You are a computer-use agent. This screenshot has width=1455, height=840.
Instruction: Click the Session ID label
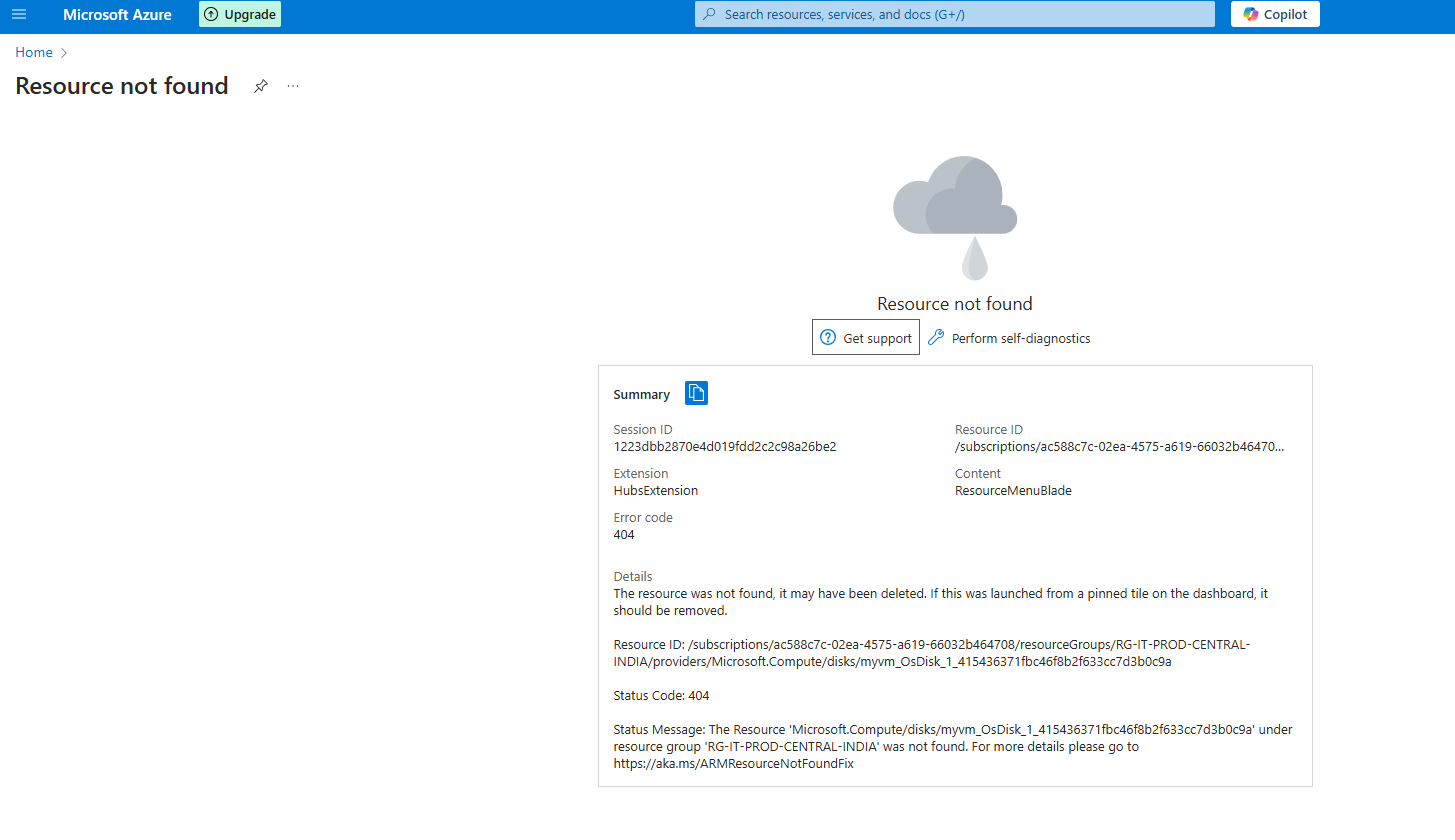click(x=643, y=430)
